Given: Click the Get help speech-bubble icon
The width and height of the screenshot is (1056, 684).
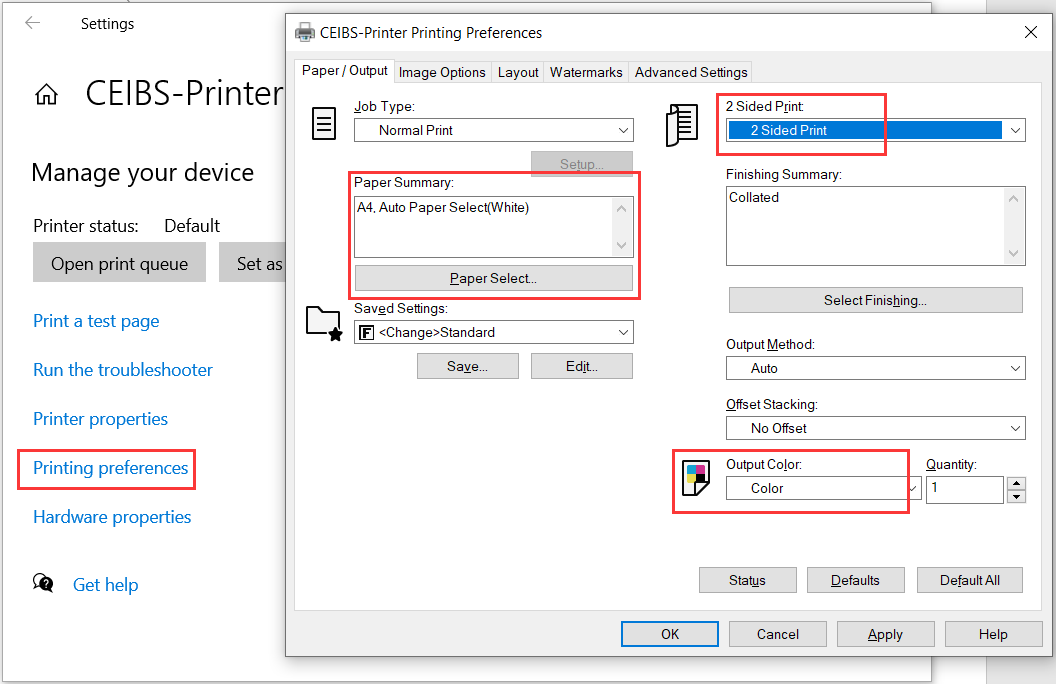Looking at the screenshot, I should [x=45, y=583].
